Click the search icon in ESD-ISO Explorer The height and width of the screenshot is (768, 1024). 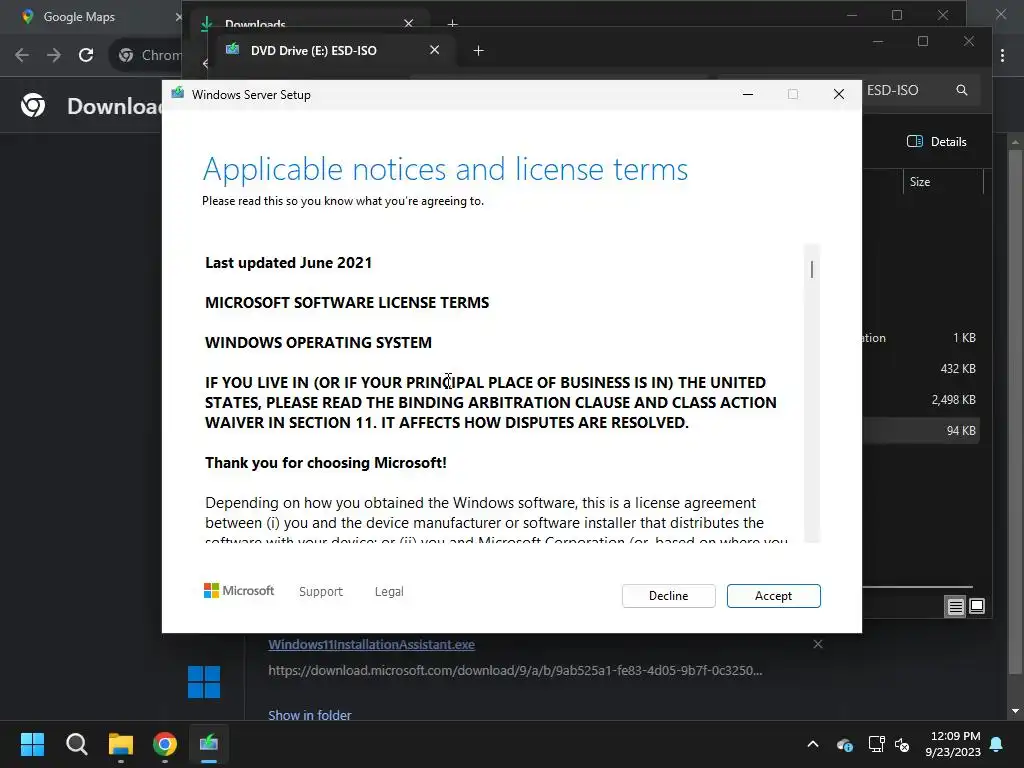tap(962, 90)
